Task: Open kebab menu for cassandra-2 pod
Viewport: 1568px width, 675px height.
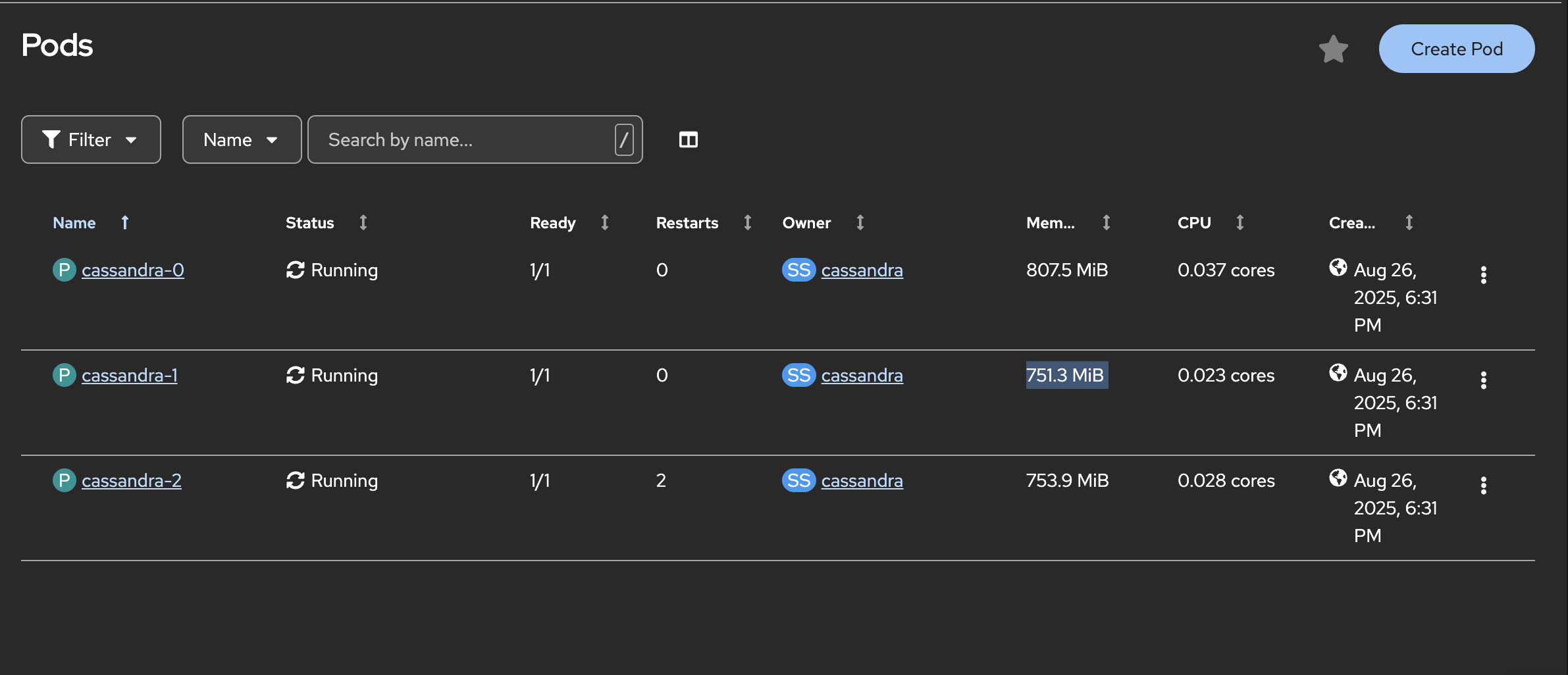Action: tap(1483, 486)
